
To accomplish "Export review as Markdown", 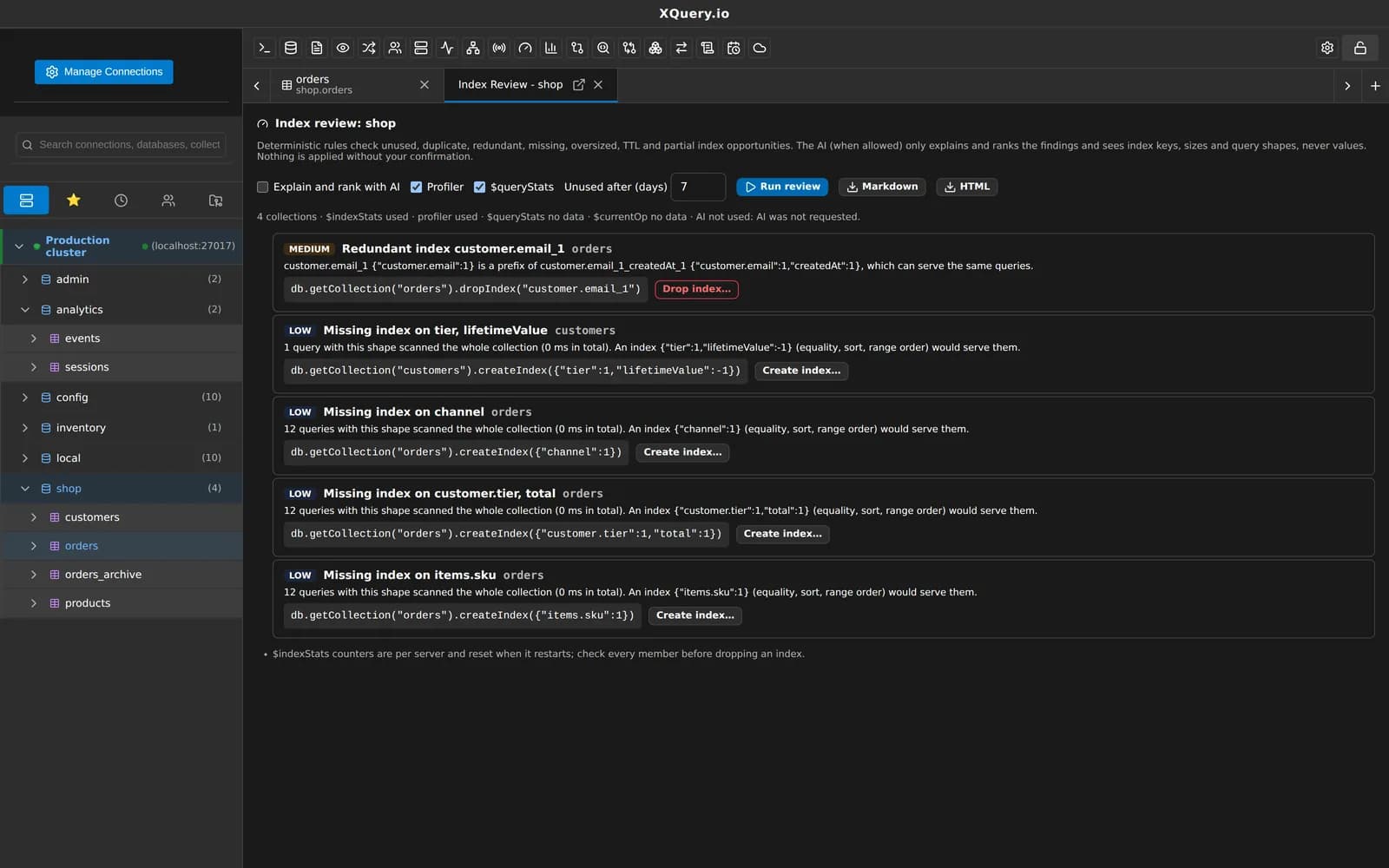I will click(882, 187).
